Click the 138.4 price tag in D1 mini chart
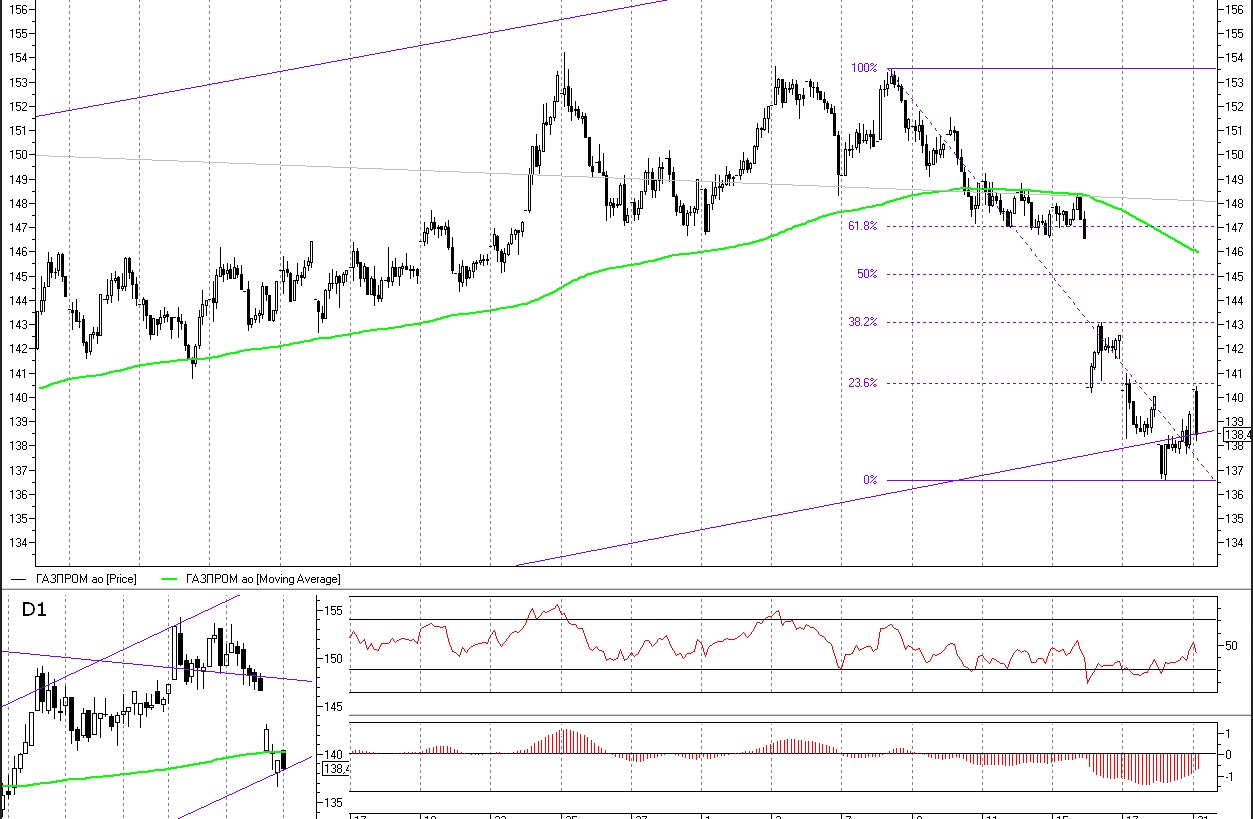1253x819 pixels. [x=336, y=769]
